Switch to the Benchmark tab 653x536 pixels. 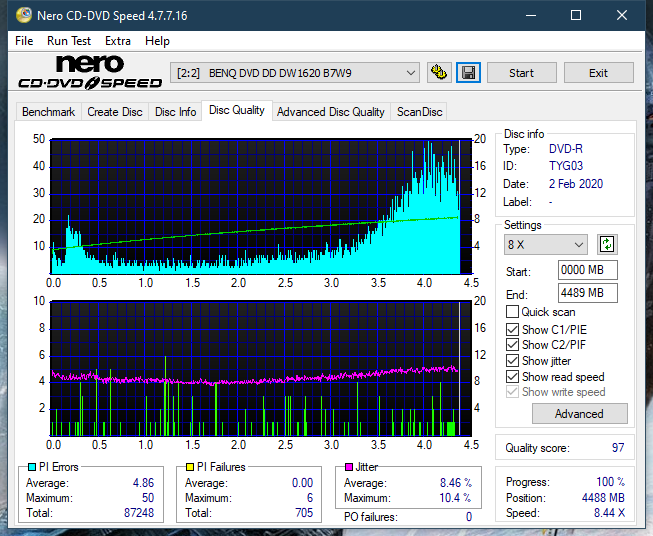coord(49,112)
